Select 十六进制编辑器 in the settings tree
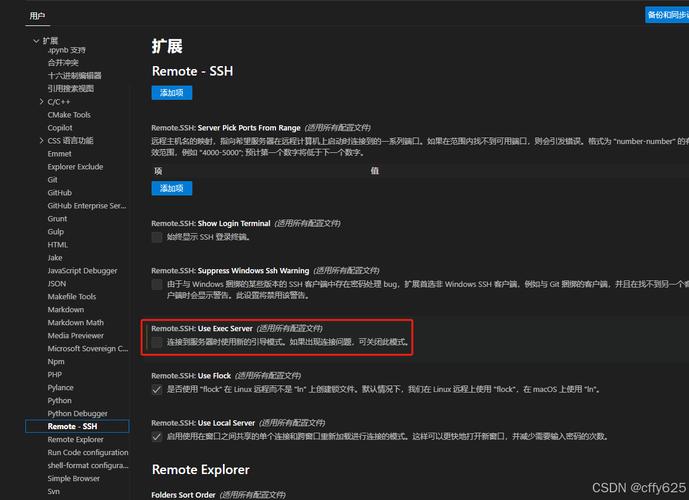The width and height of the screenshot is (689, 500). point(74,76)
